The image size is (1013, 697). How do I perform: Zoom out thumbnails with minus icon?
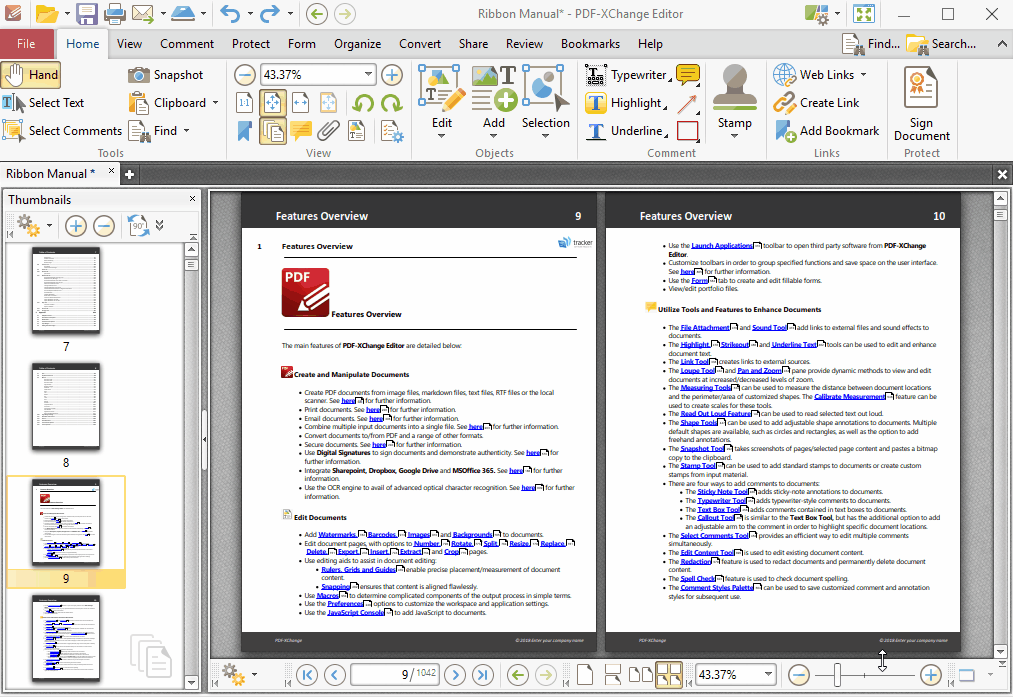[104, 225]
